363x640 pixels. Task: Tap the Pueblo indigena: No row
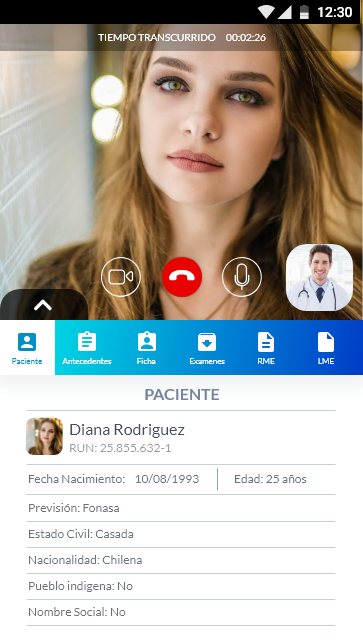(181, 587)
